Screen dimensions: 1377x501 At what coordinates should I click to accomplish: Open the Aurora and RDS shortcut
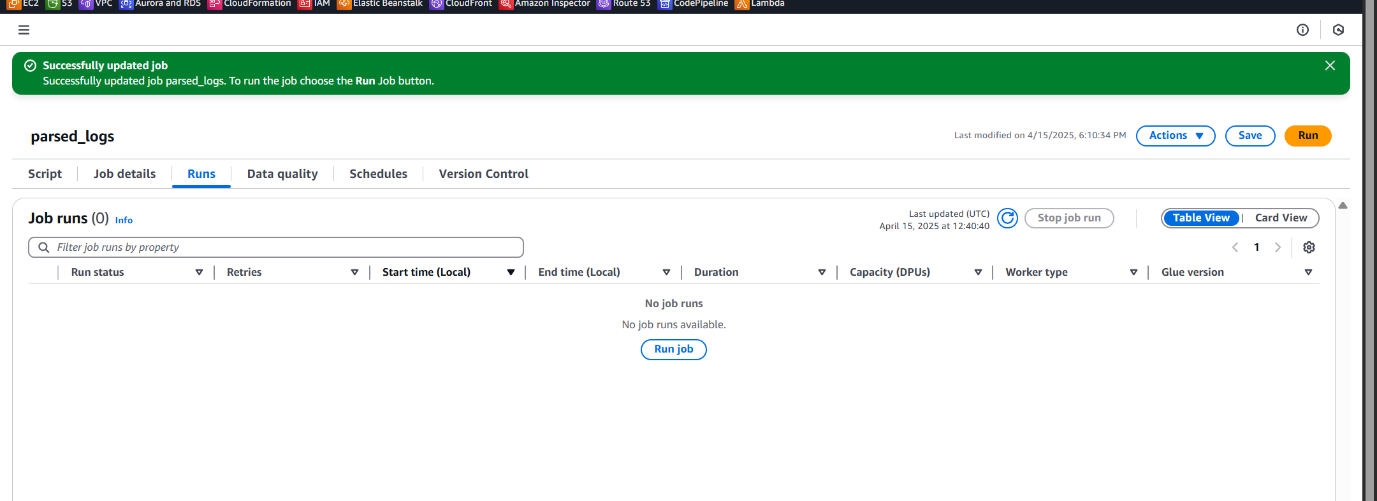click(x=160, y=4)
